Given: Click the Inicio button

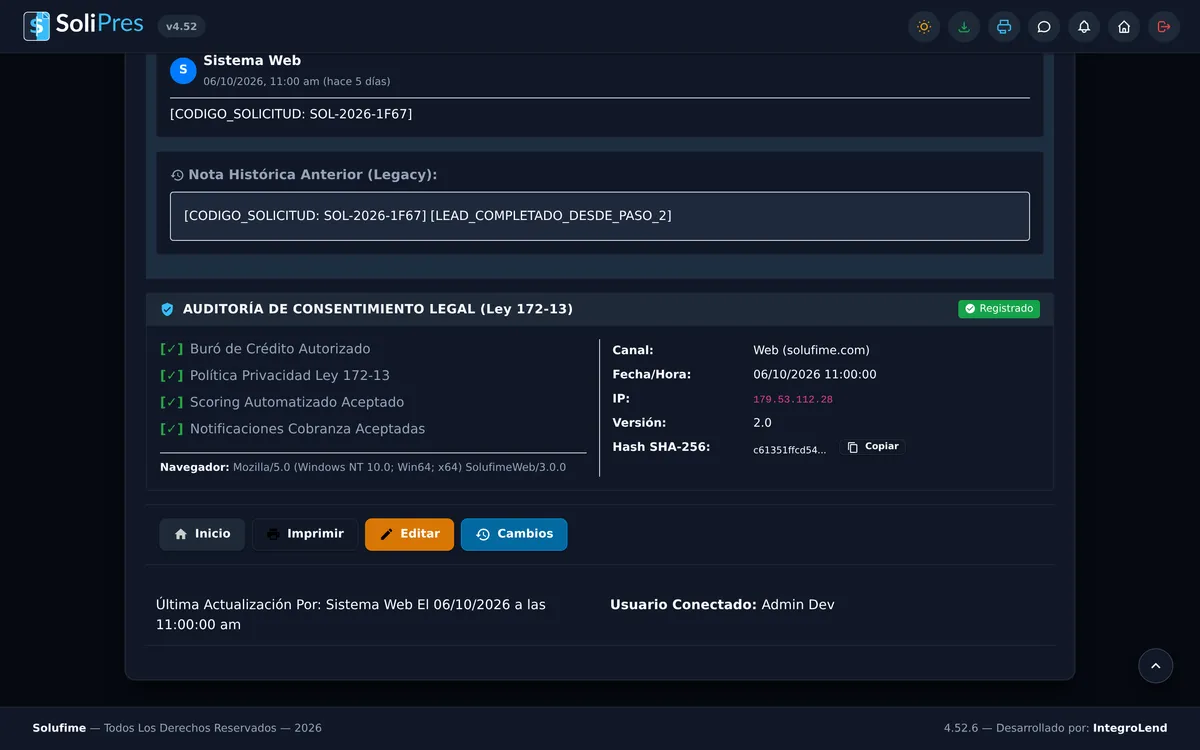Looking at the screenshot, I should (x=202, y=534).
